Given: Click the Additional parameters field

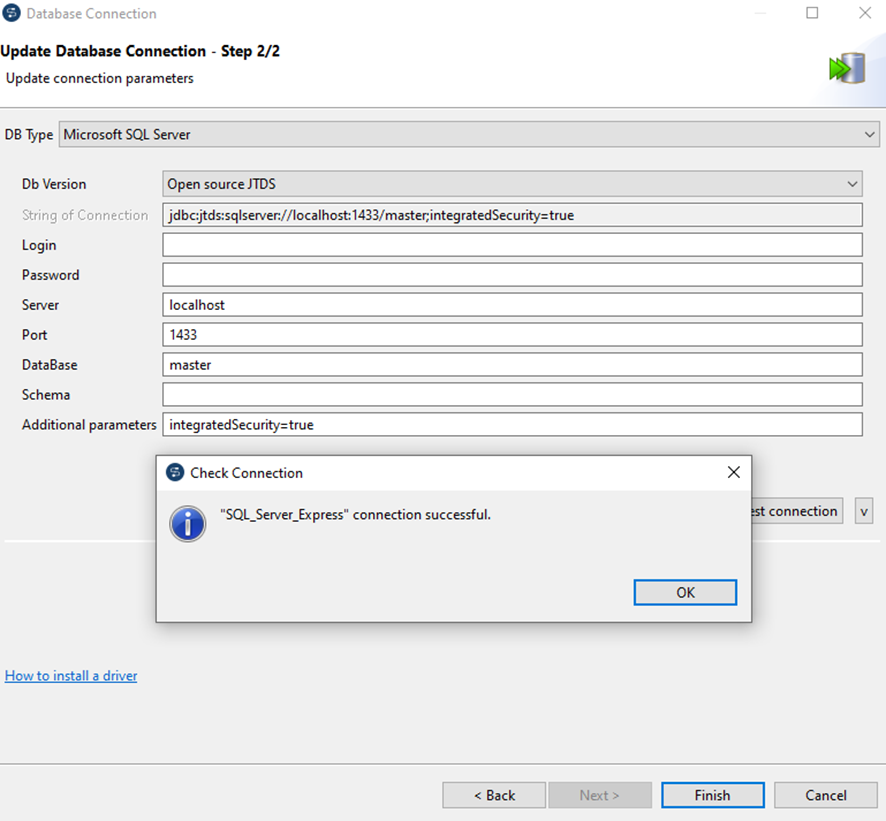Looking at the screenshot, I should coord(511,425).
